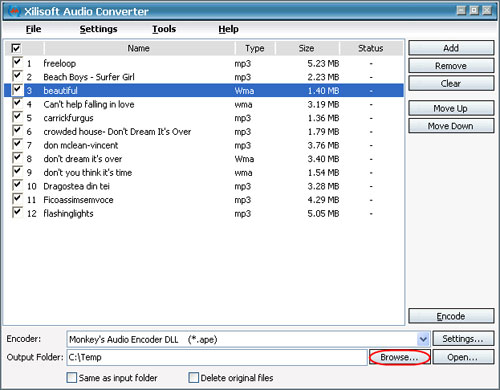The height and width of the screenshot is (390, 500).
Task: Uncheck don't you think it's time checkbox
Action: click(17, 171)
